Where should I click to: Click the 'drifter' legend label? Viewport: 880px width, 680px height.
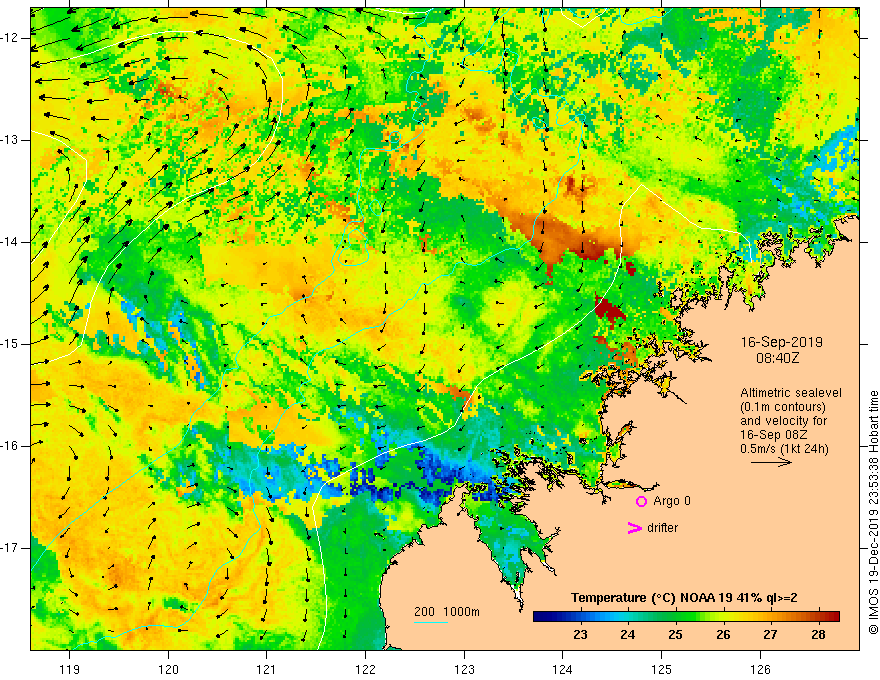(x=662, y=528)
